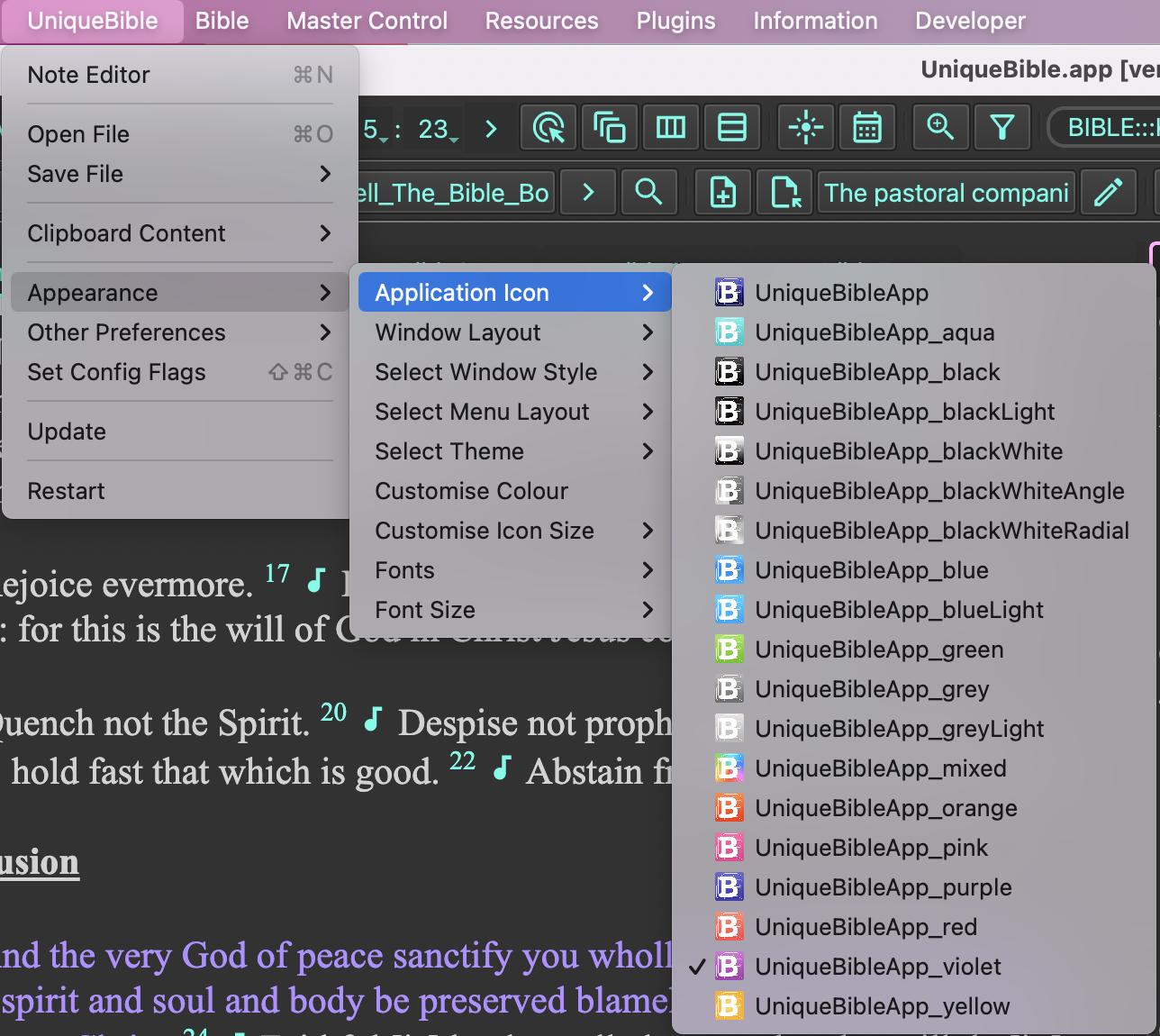Expand the Window Layout submenu
This screenshot has height=1036, width=1160.
point(514,332)
